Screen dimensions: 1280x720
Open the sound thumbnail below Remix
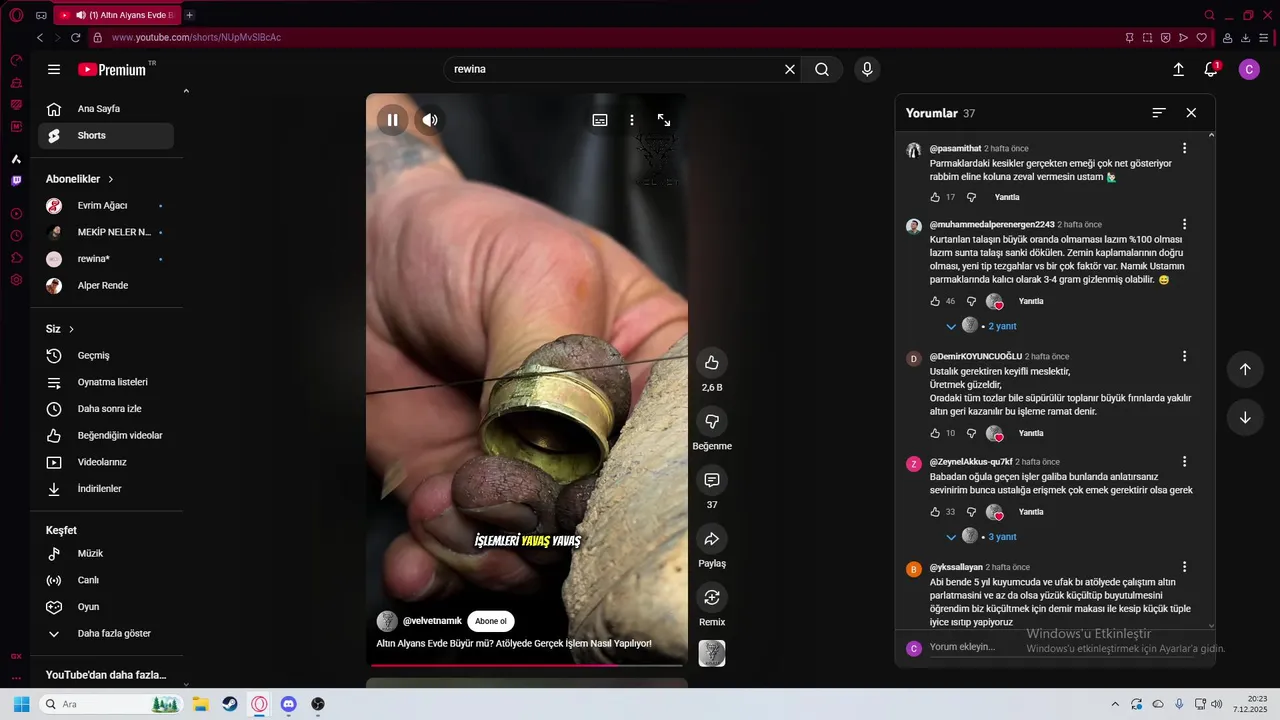click(712, 653)
